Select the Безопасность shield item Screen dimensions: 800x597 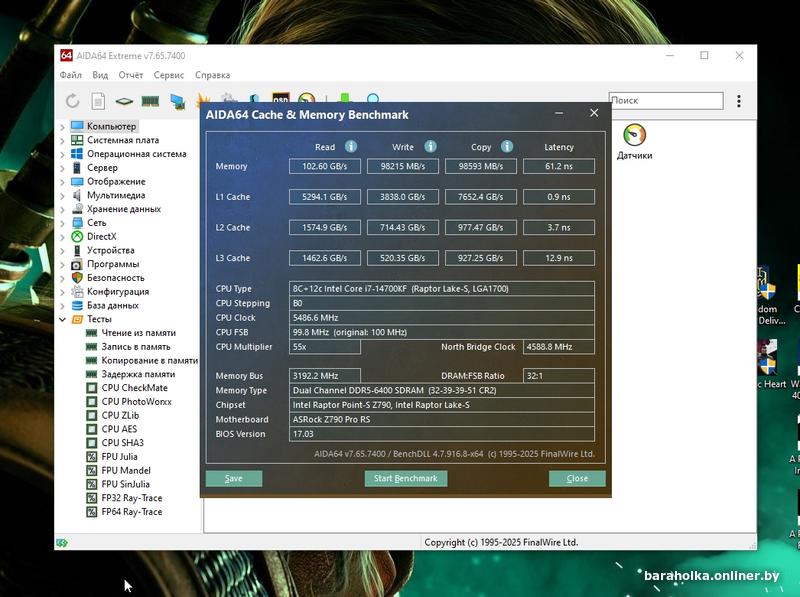pos(115,278)
